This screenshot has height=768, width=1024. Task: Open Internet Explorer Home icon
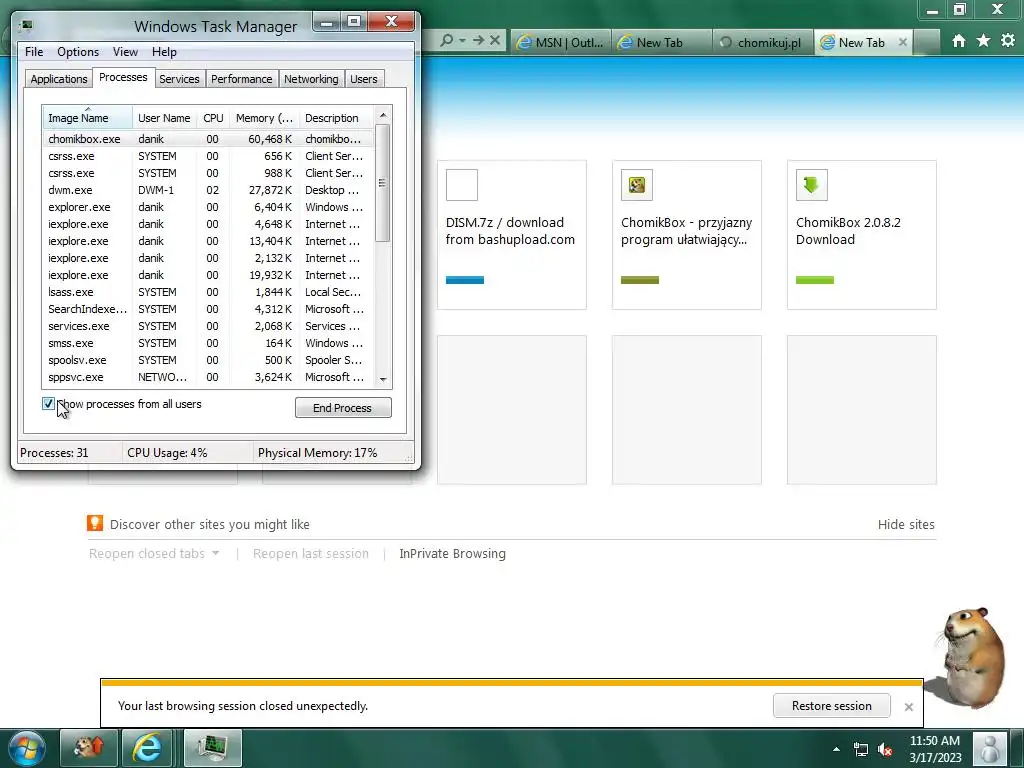(x=958, y=41)
